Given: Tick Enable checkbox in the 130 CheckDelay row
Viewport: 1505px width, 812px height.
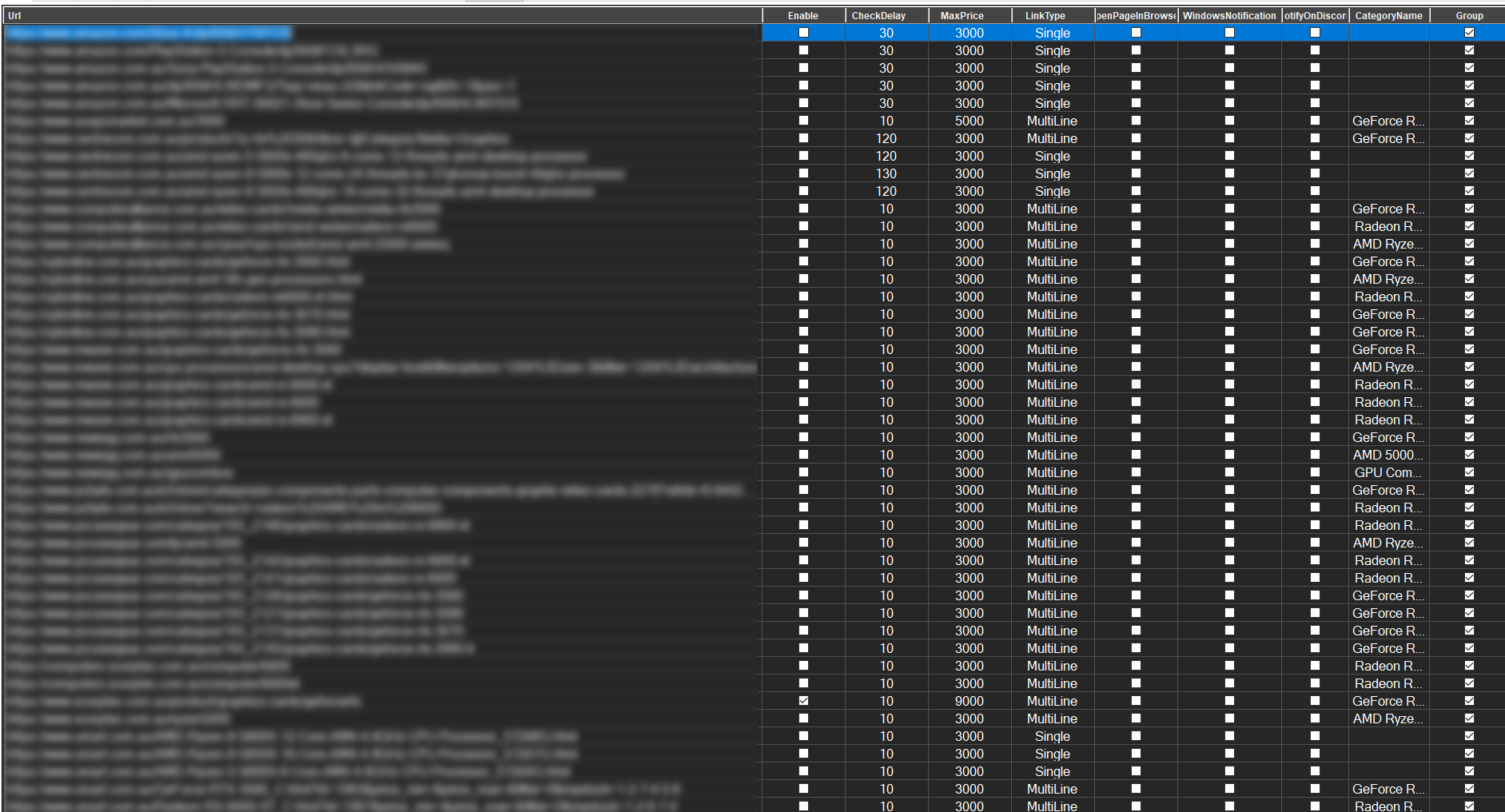Looking at the screenshot, I should coord(803,173).
